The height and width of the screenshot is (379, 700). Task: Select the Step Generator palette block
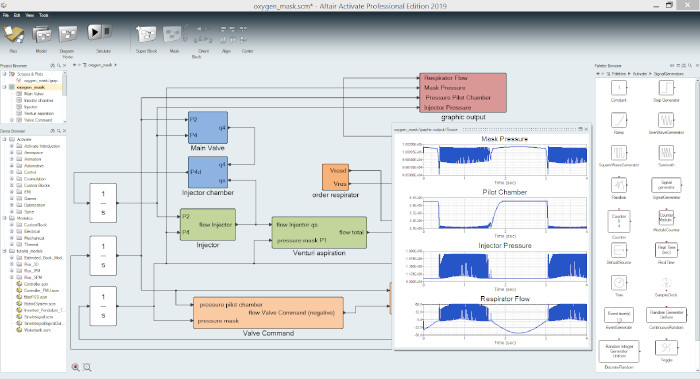pos(666,87)
